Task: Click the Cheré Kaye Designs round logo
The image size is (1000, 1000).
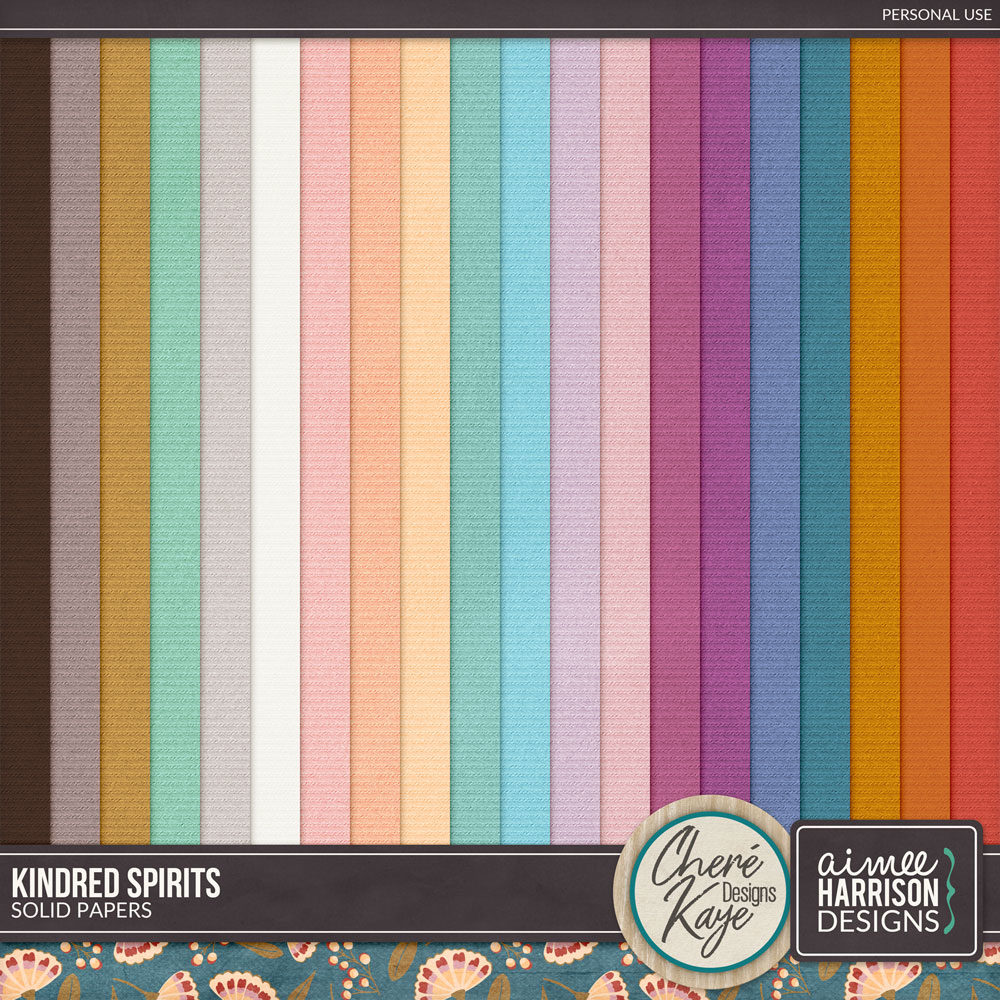Action: coord(702,892)
